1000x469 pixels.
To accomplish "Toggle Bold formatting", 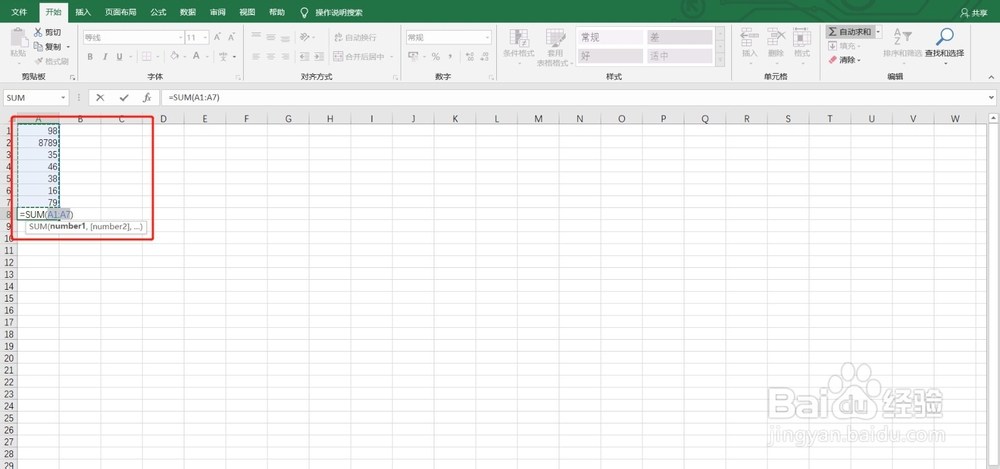I will 90,57.
